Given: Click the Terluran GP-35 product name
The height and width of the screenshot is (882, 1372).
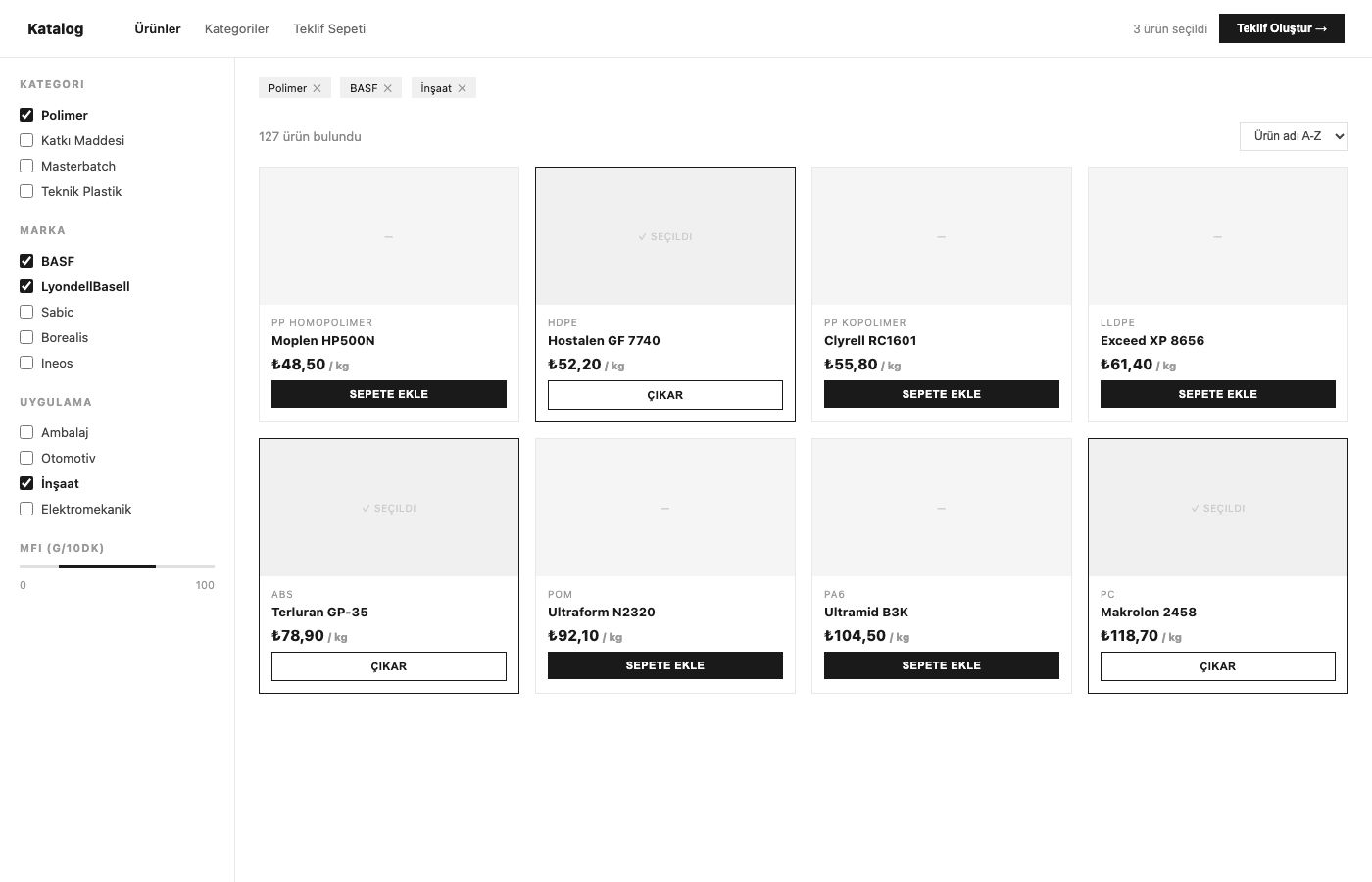Looking at the screenshot, I should click(319, 612).
